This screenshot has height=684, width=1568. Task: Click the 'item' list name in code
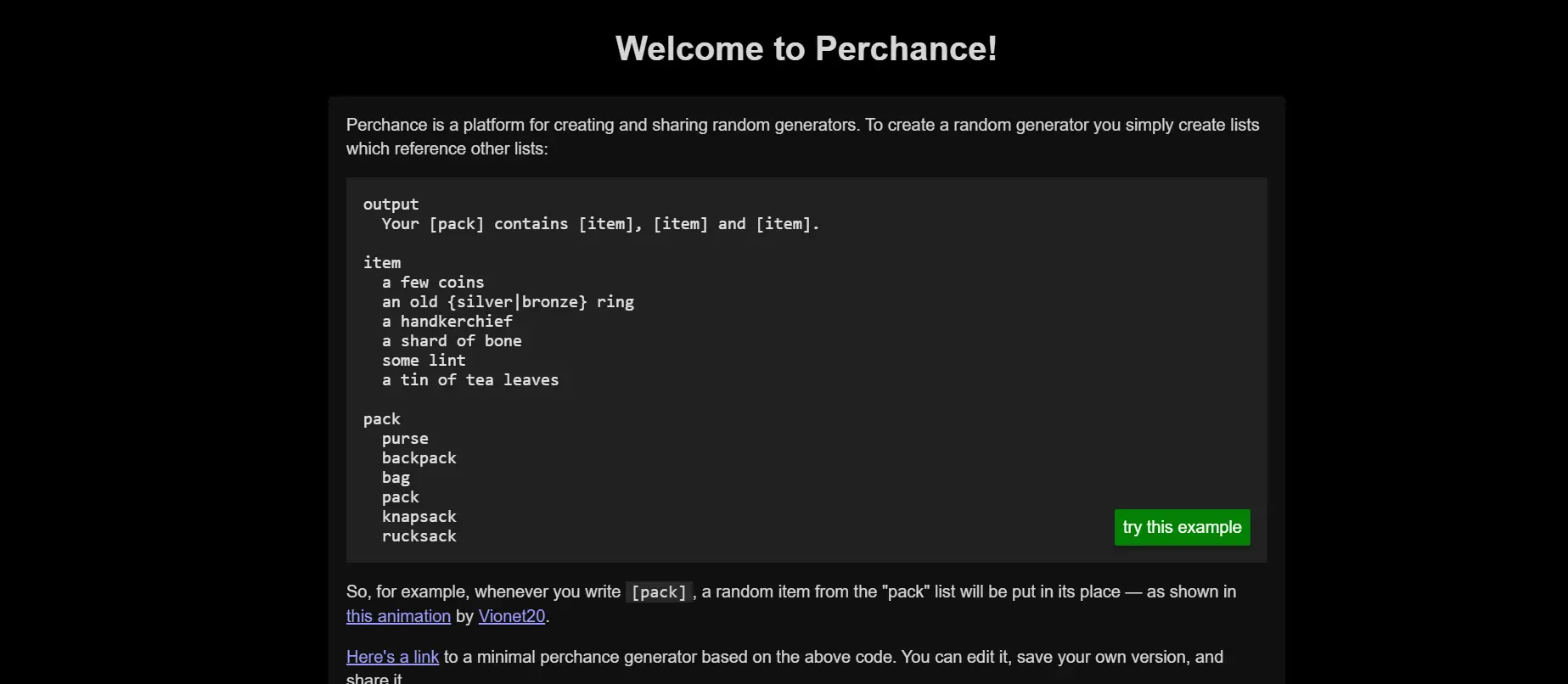(x=382, y=263)
